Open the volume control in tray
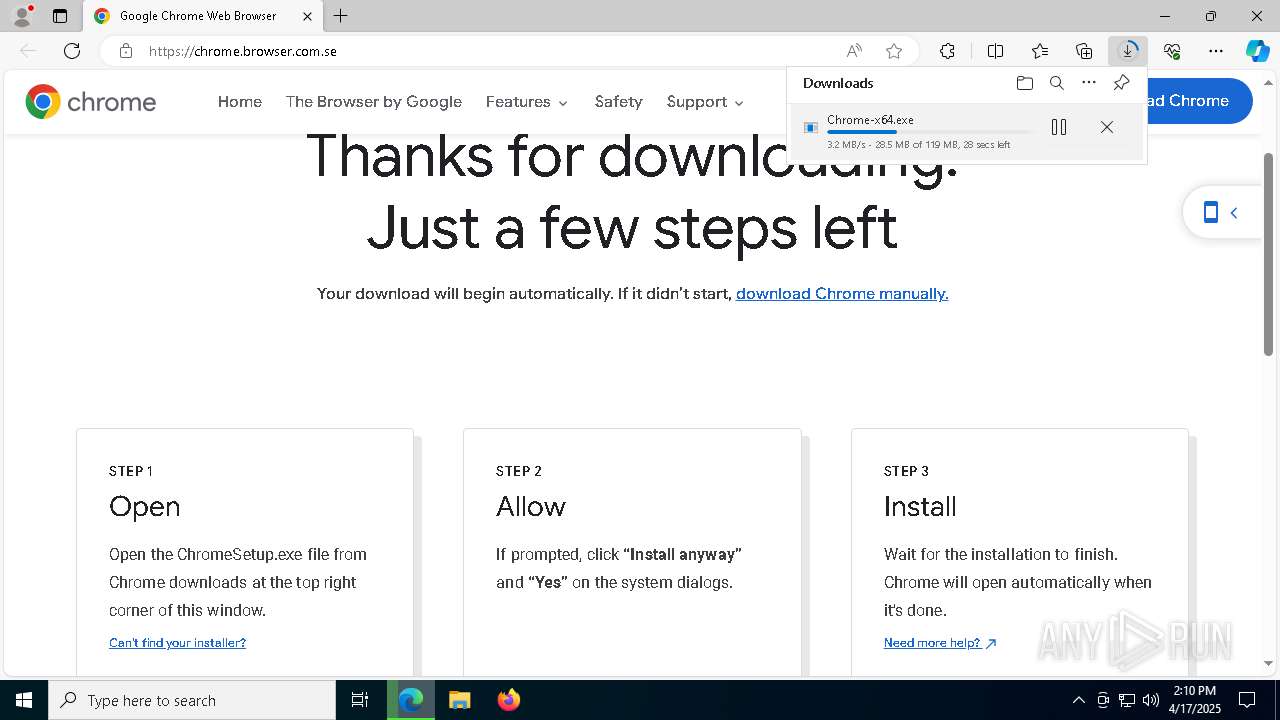This screenshot has height=720, width=1280. coord(1151,700)
